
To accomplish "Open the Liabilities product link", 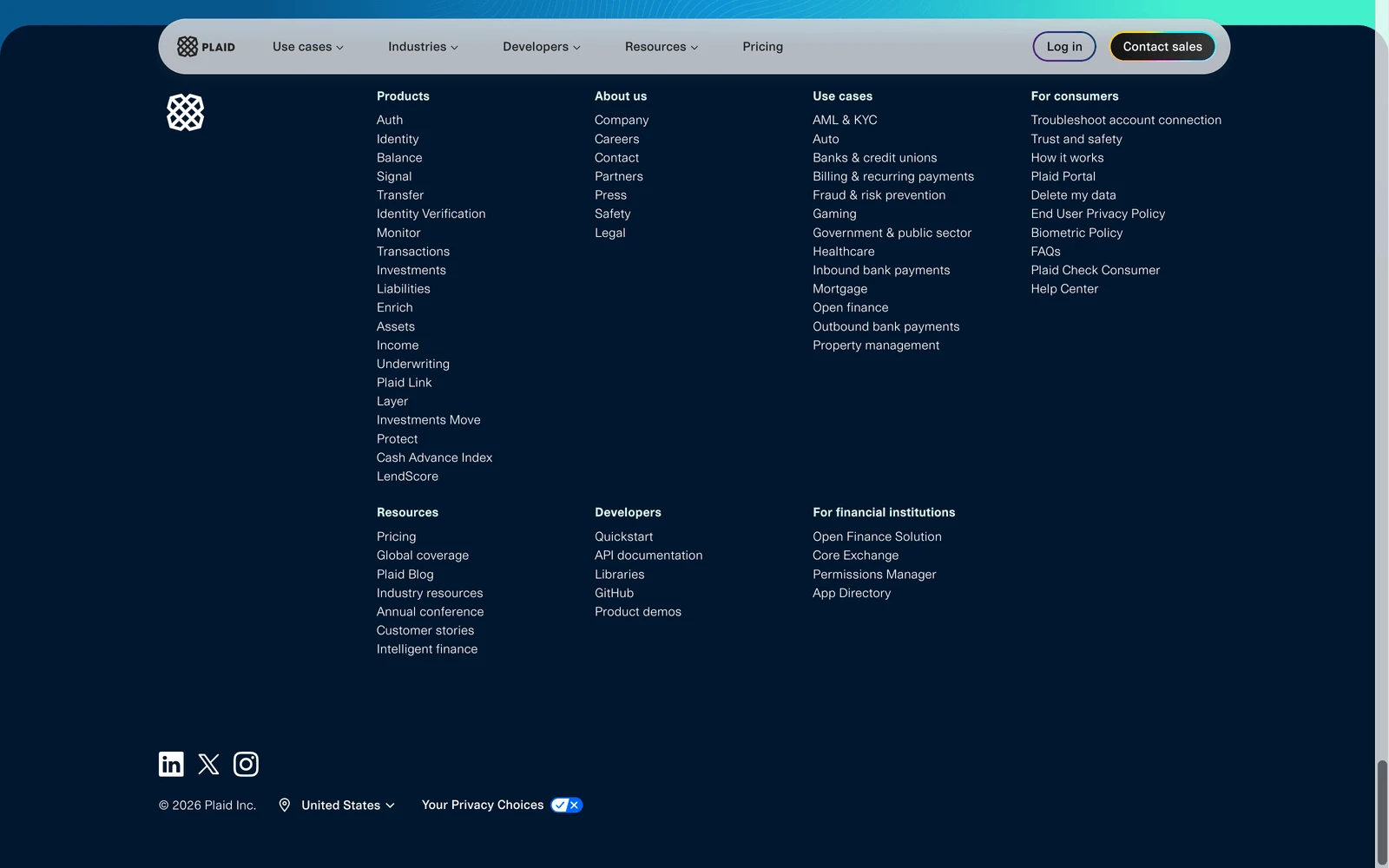I will click(404, 289).
